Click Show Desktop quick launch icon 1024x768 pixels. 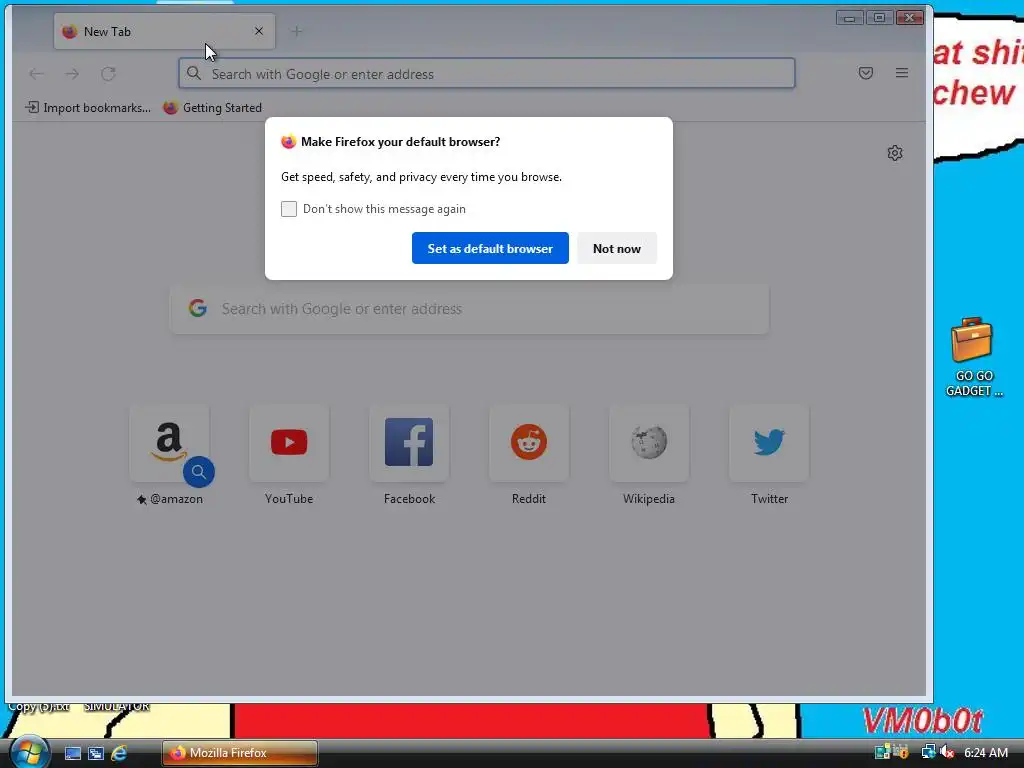tap(72, 753)
